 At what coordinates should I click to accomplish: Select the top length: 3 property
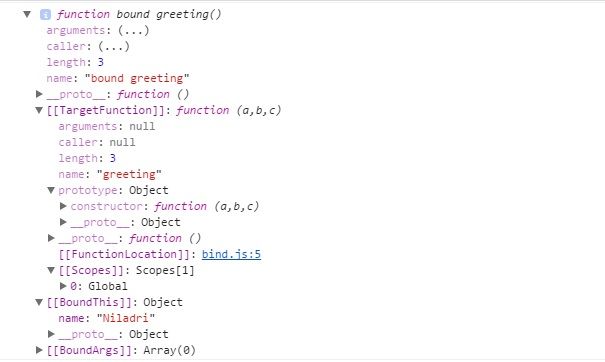click(x=75, y=62)
